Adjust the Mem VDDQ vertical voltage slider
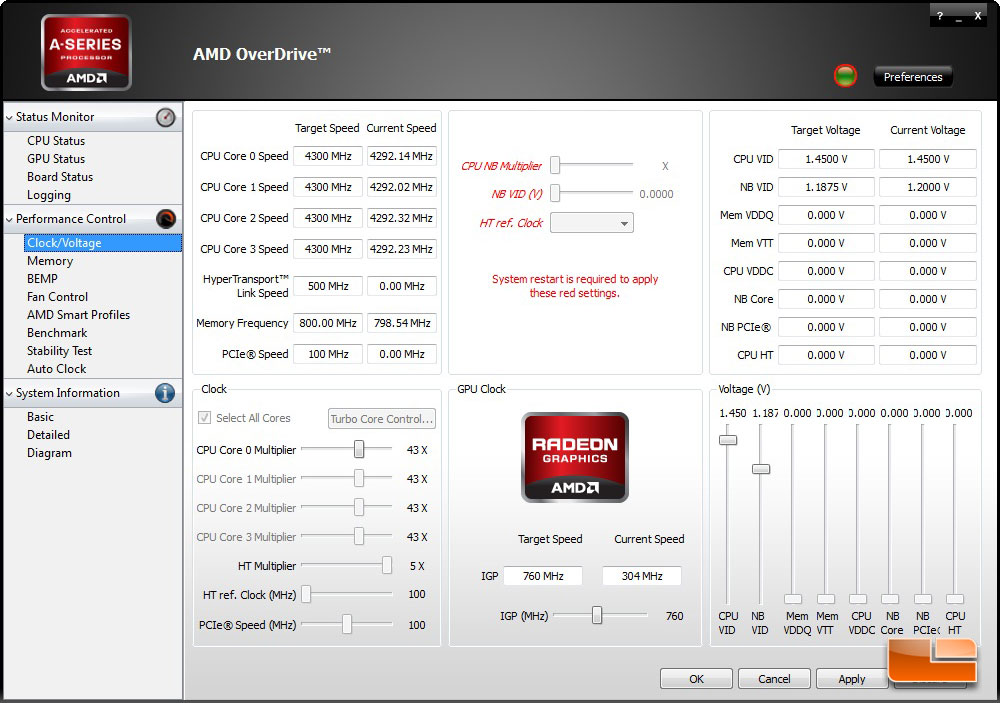The width and height of the screenshot is (1000, 703). tap(793, 599)
